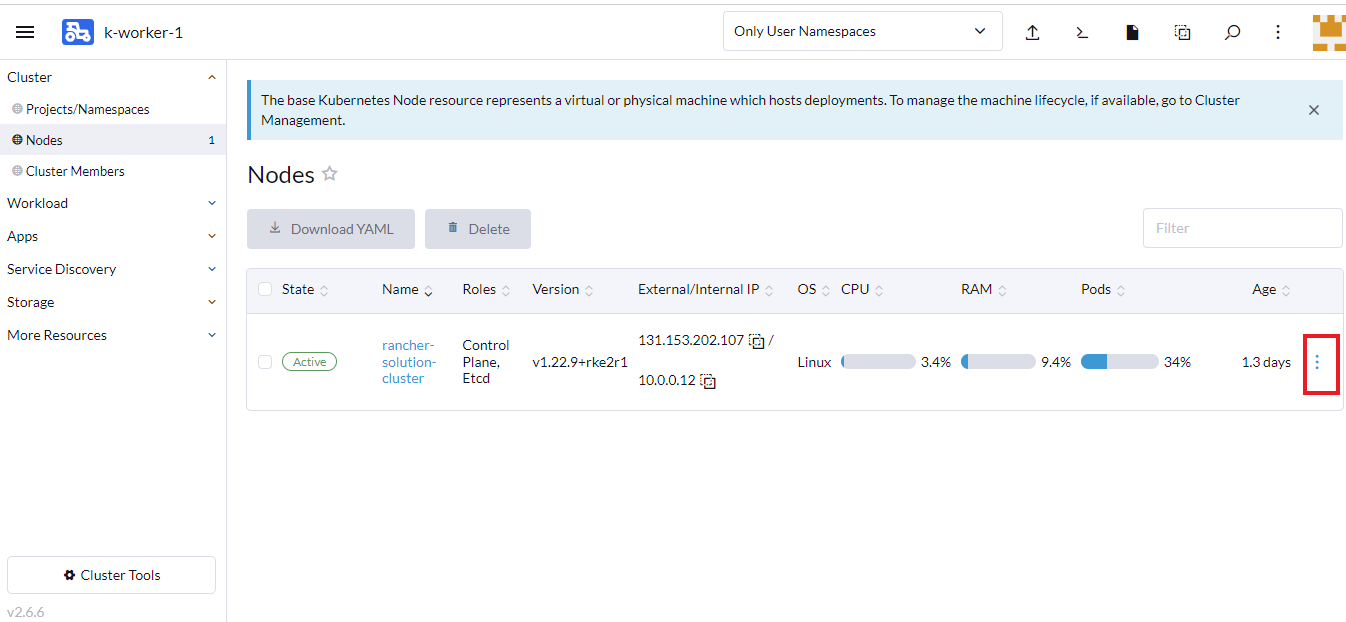Copy internal IP 10.0.0.12 to clipboard
The height and width of the screenshot is (622, 1346).
(x=708, y=381)
